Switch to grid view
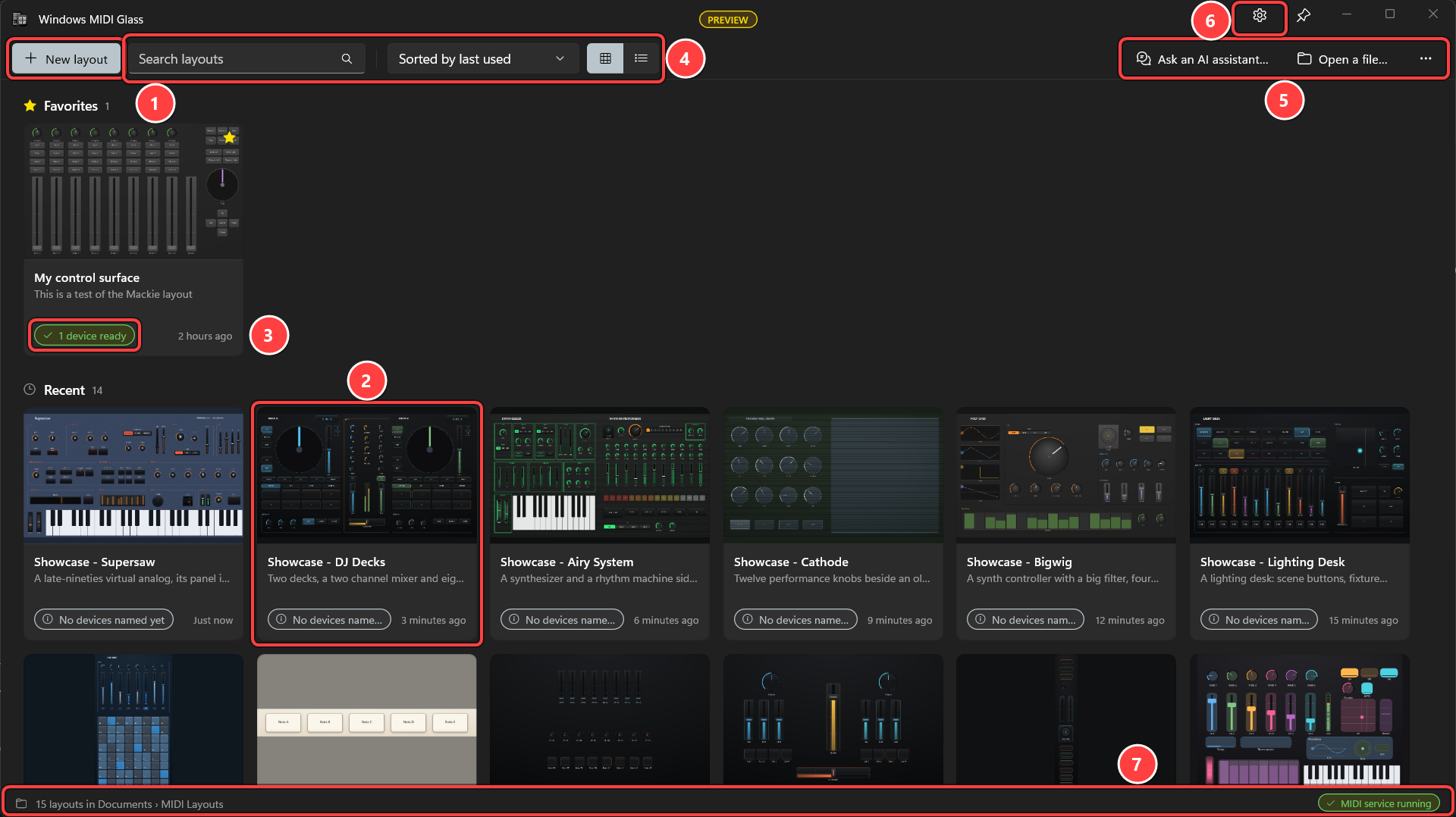Screen dimensions: 1456x817 (605, 58)
